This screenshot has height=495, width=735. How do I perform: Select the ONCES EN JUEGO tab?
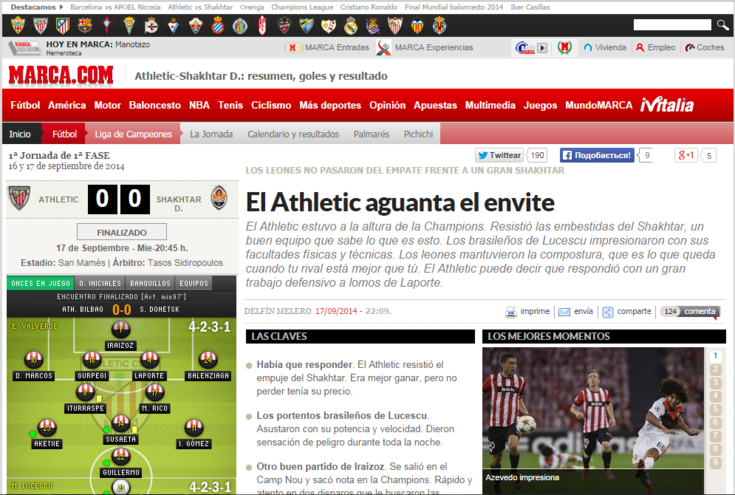click(x=41, y=283)
